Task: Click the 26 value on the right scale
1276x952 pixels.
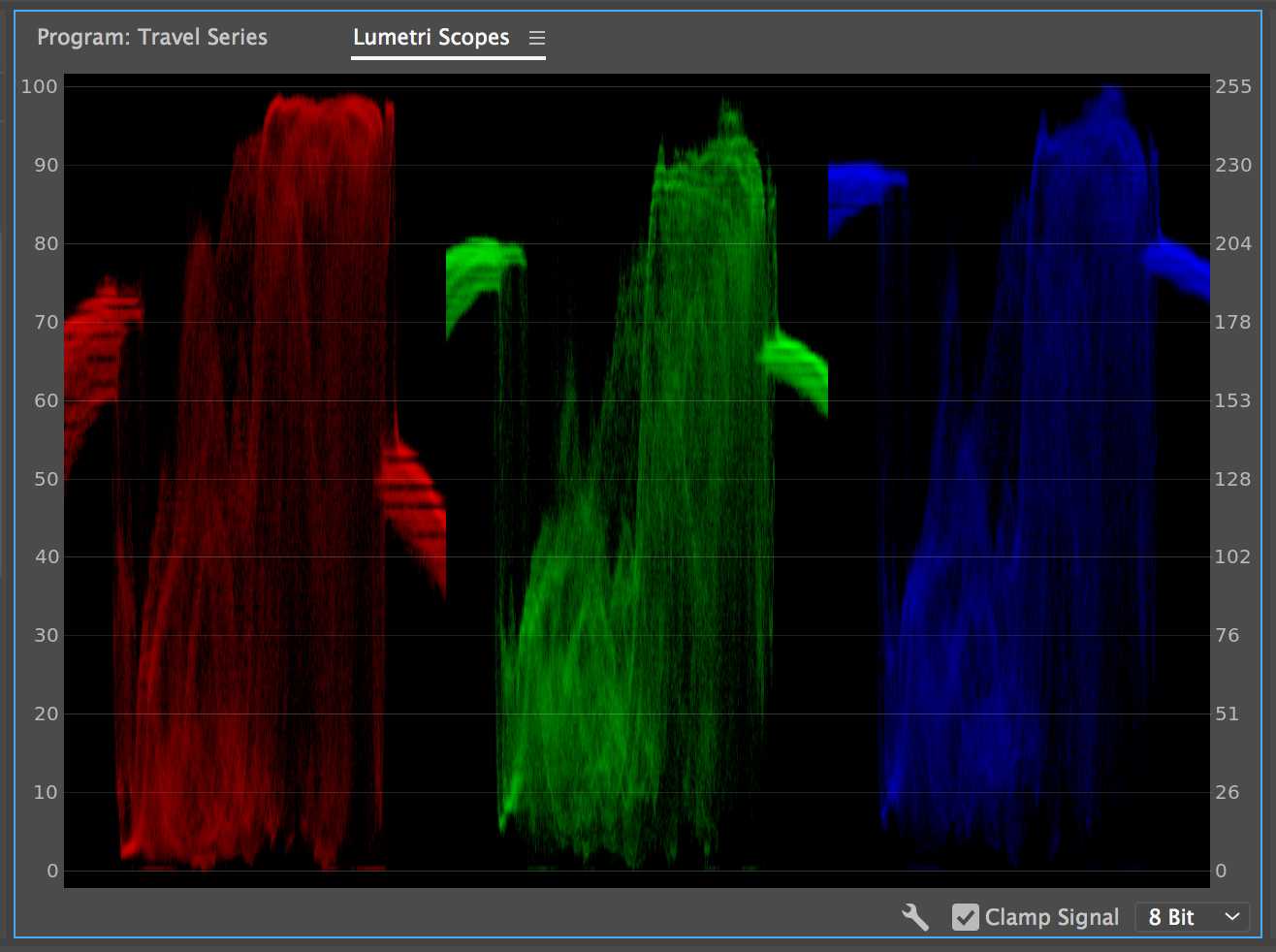Action: (x=1228, y=792)
